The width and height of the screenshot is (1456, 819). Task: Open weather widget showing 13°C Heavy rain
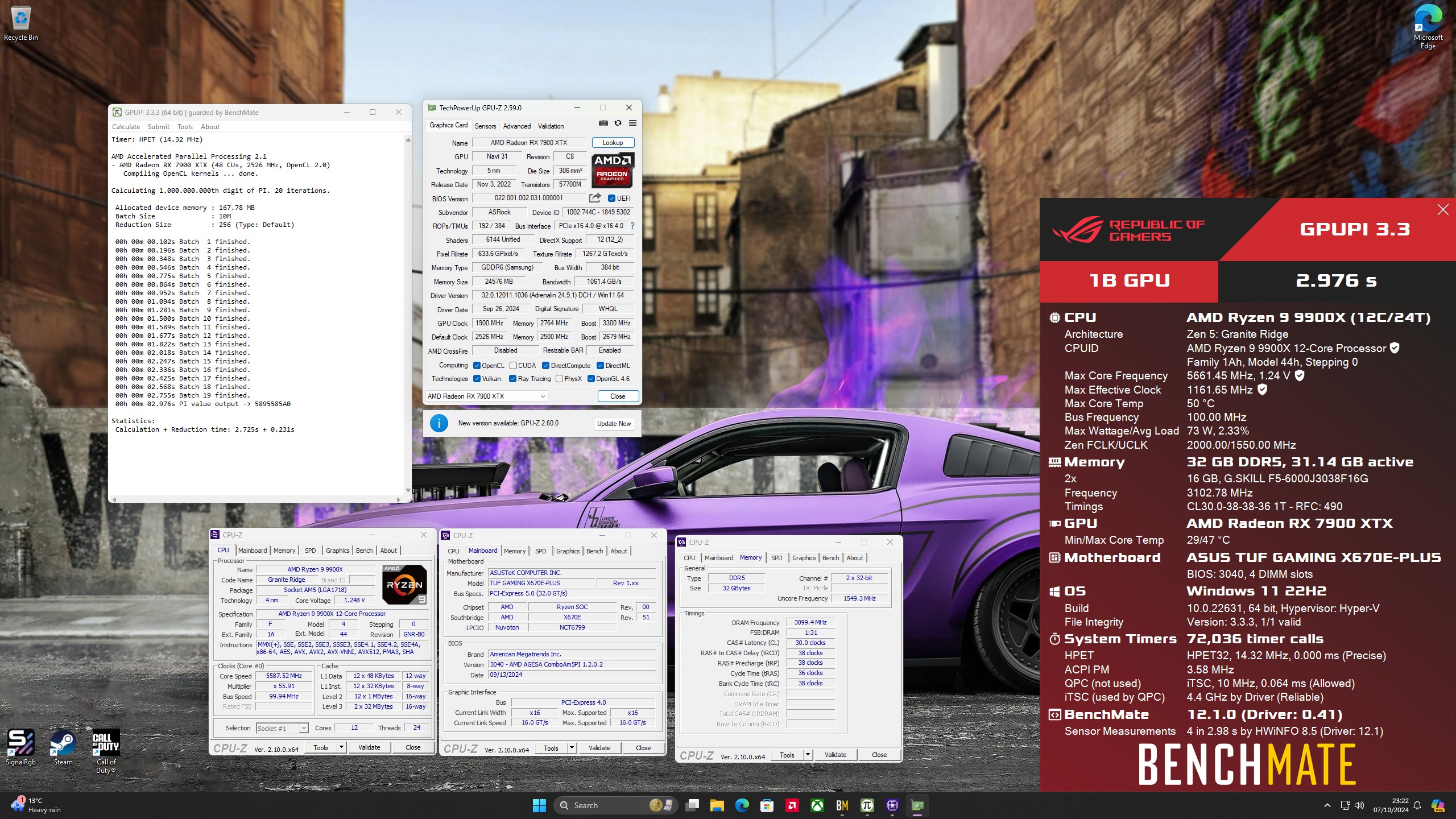35,805
